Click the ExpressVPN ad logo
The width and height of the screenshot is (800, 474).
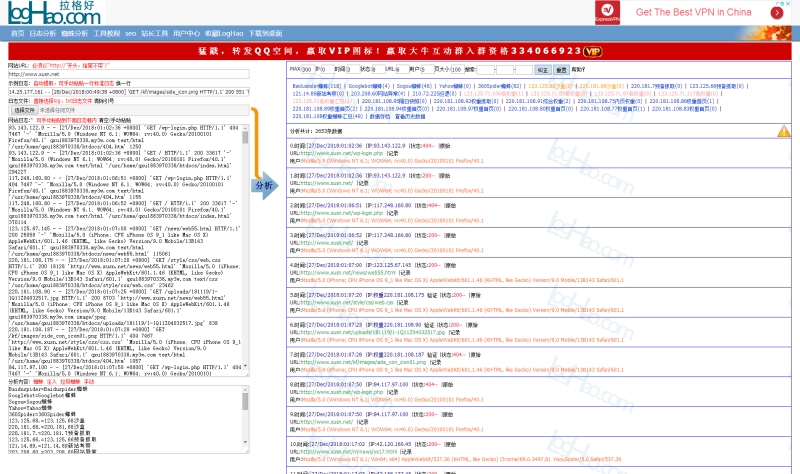coord(607,13)
